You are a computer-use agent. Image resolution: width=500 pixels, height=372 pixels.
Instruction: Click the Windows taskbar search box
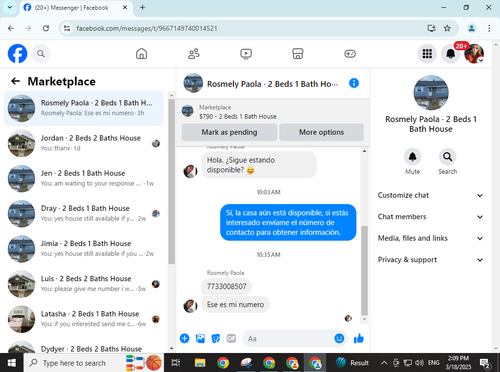click(x=94, y=363)
